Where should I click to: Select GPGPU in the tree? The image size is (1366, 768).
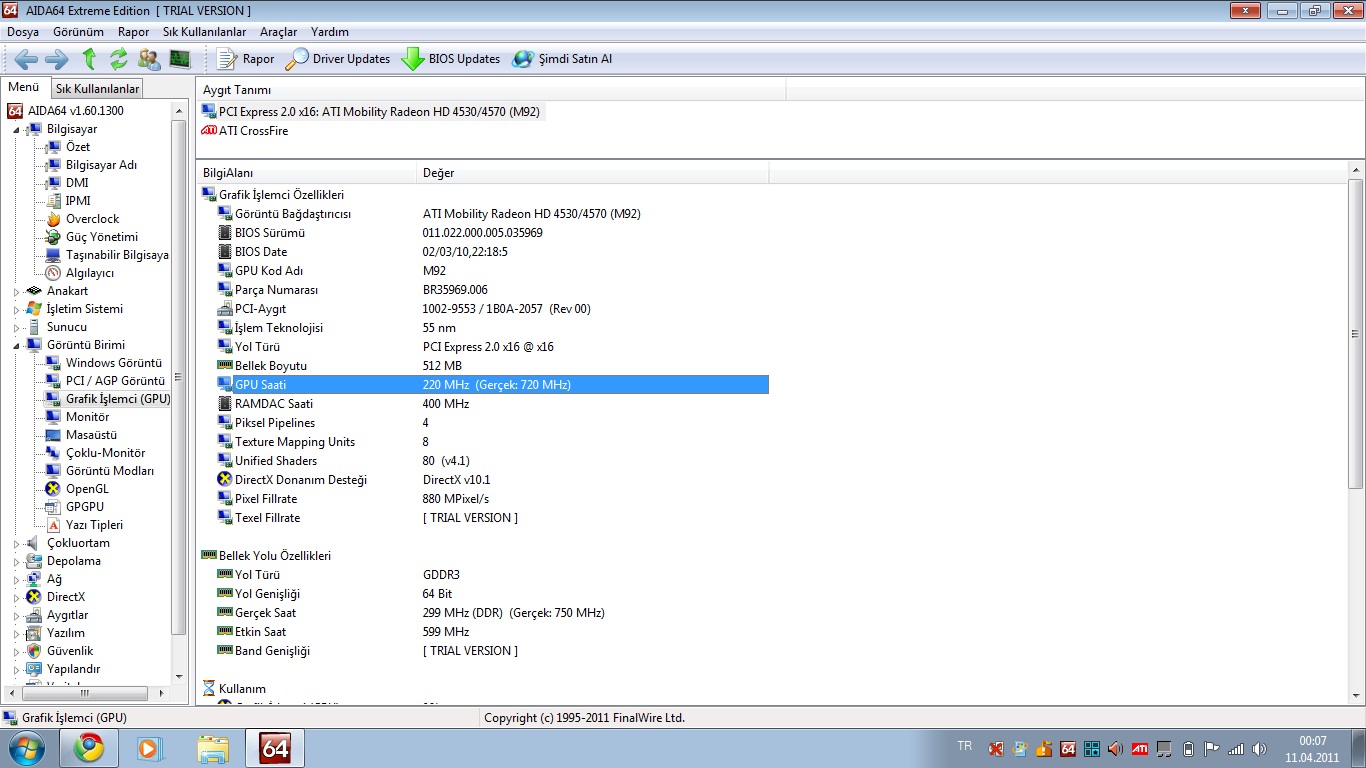point(85,507)
